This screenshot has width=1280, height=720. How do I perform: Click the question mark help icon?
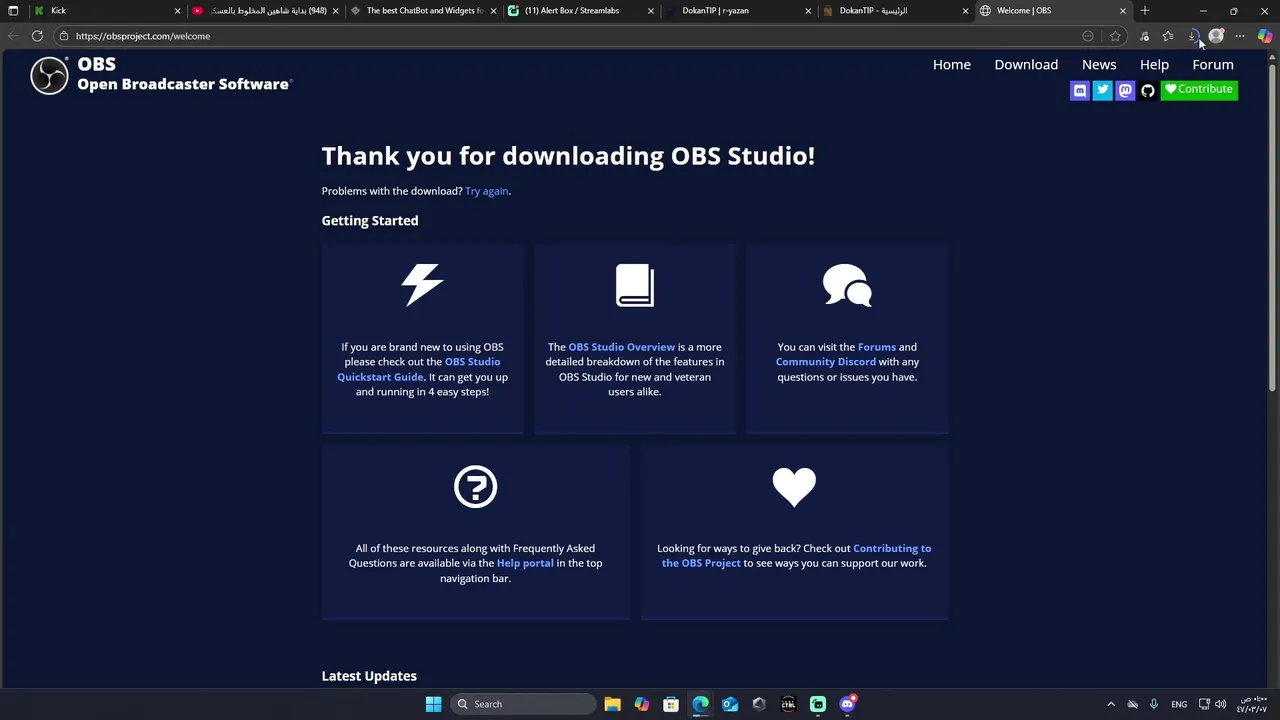(x=475, y=487)
